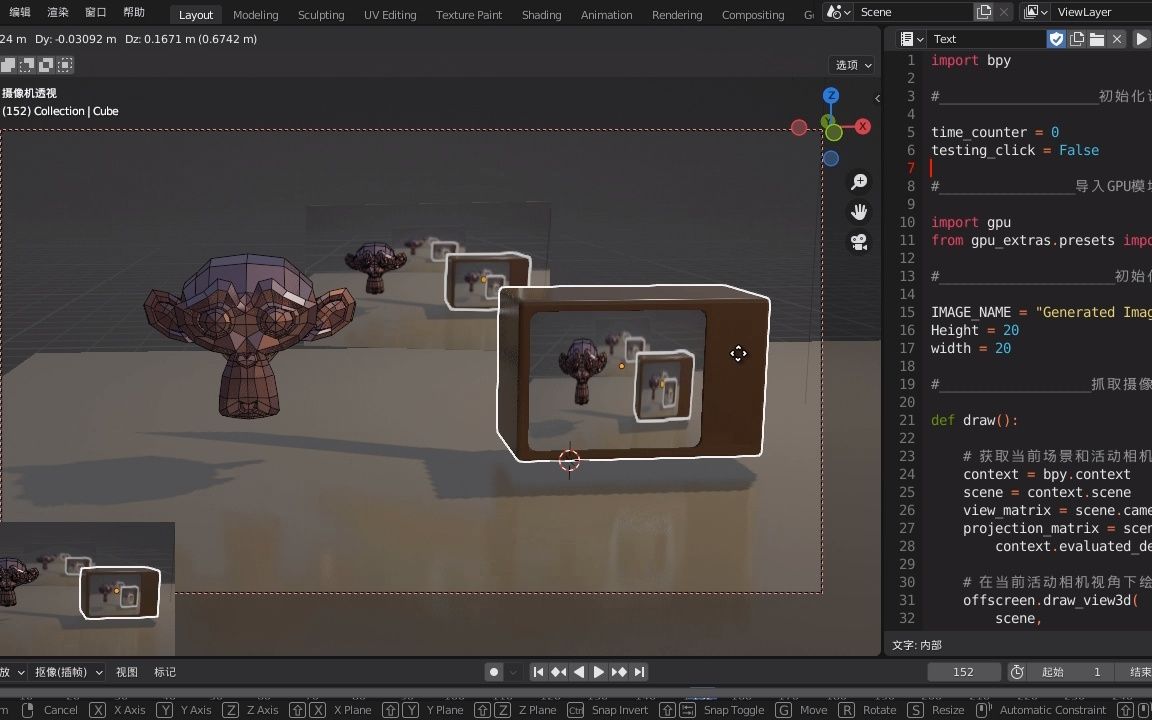Run the script with the play arrow icon
This screenshot has height=720, width=1152.
click(x=1142, y=38)
